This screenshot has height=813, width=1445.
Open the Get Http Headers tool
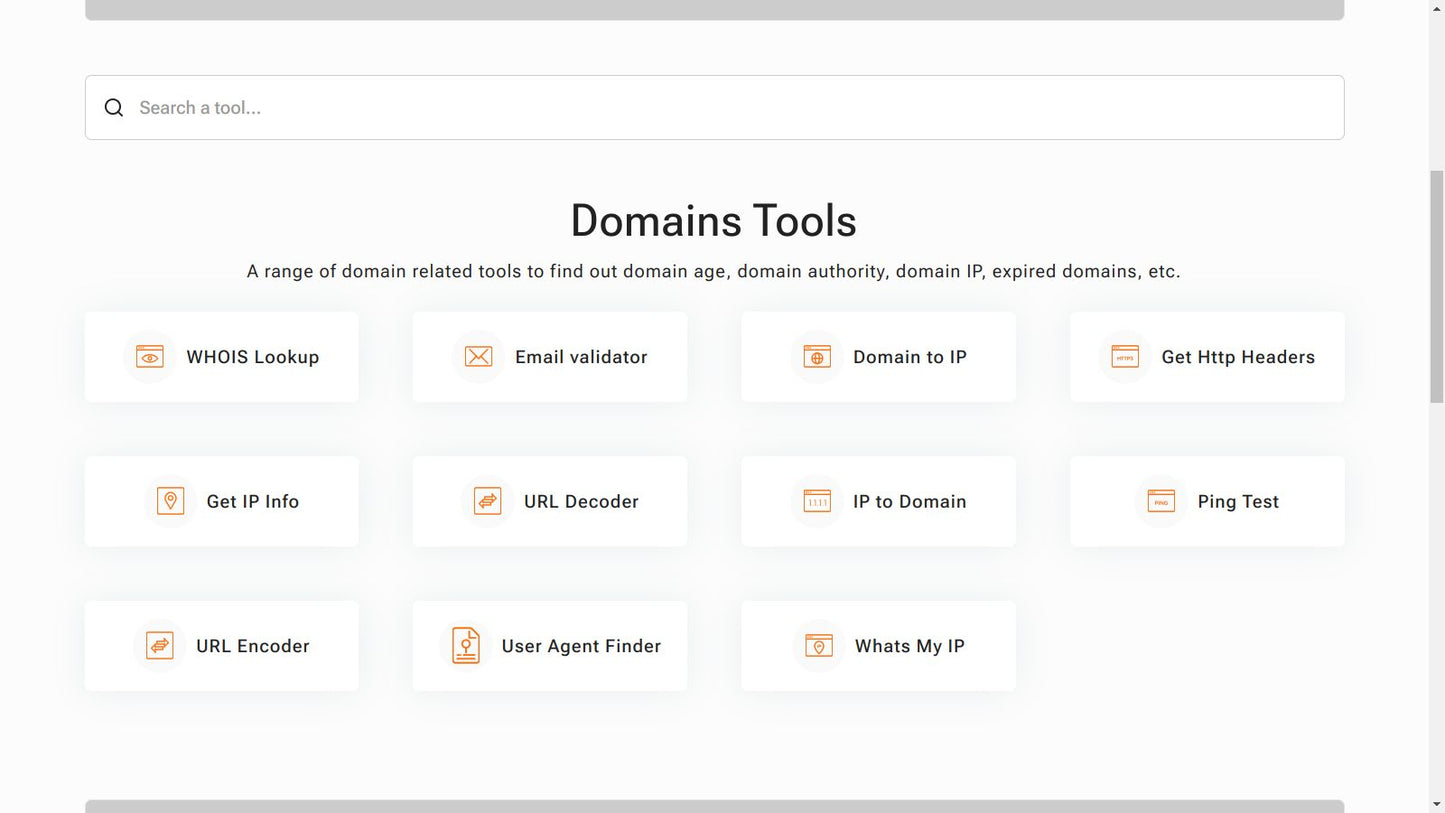1207,357
